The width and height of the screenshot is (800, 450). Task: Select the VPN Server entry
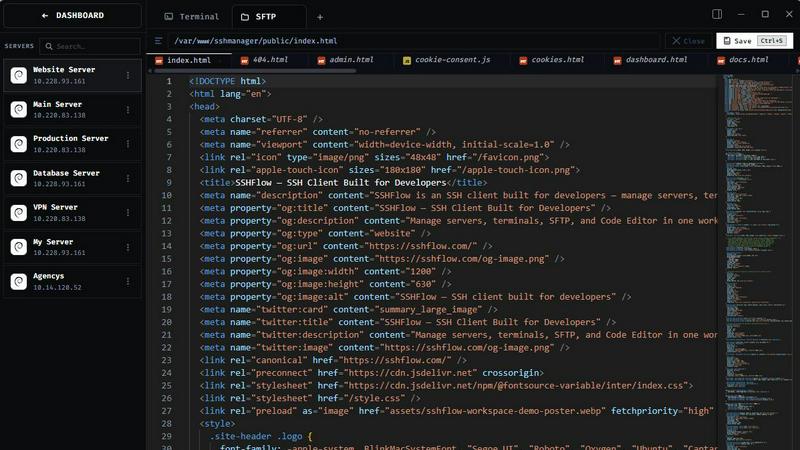pos(72,212)
